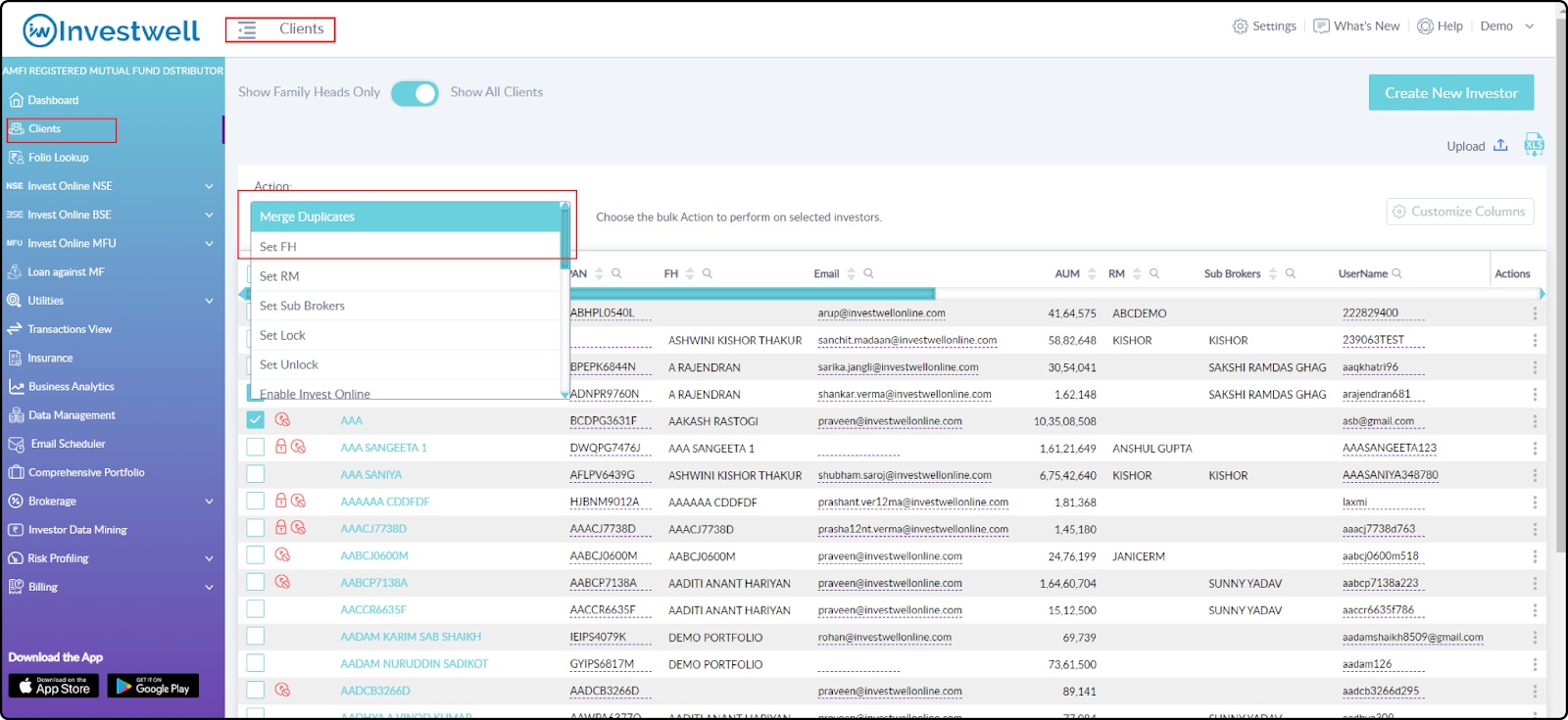Tick the AAAAAA CDDFDF checkbox
Viewport: 1568px width, 720px height.
pyautogui.click(x=256, y=501)
